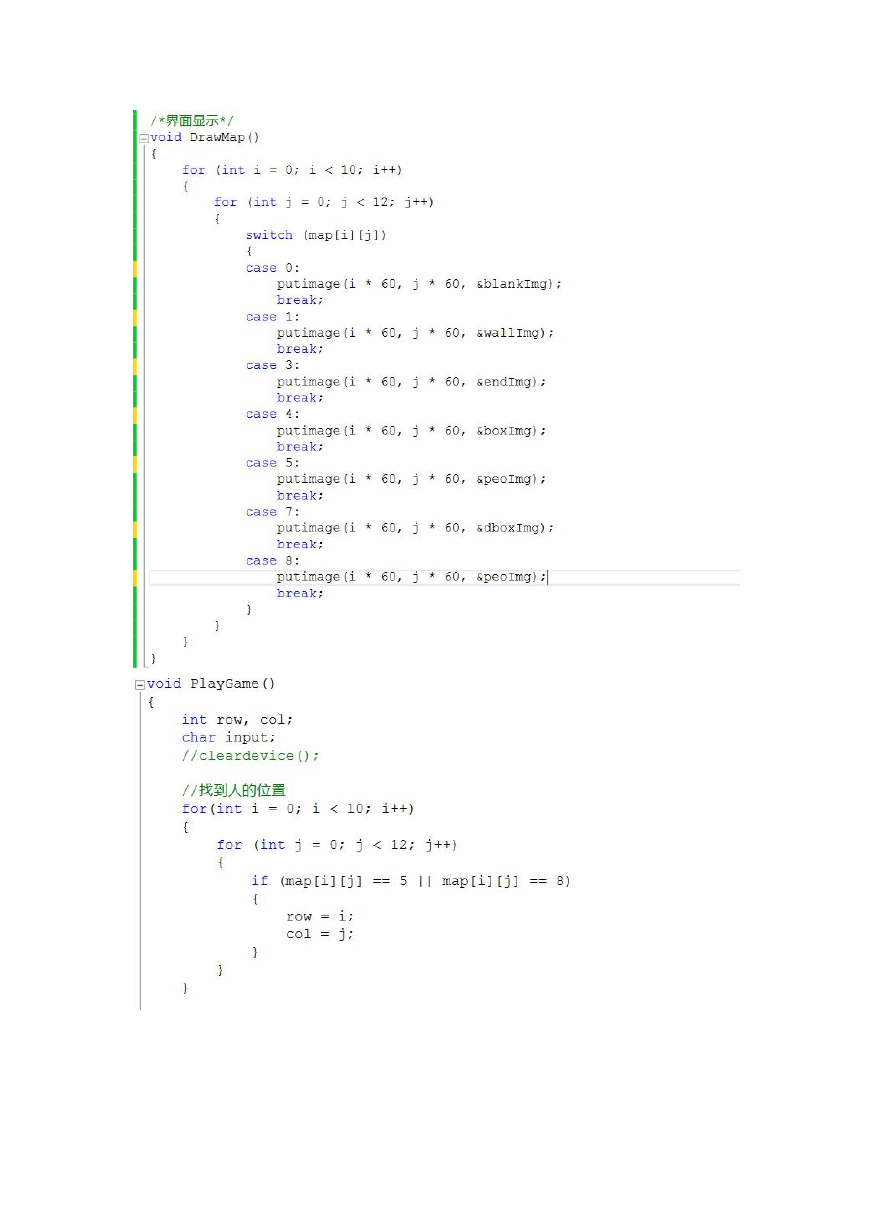The width and height of the screenshot is (869, 1228).
Task: Click the case 8: label
Action: 273,561
